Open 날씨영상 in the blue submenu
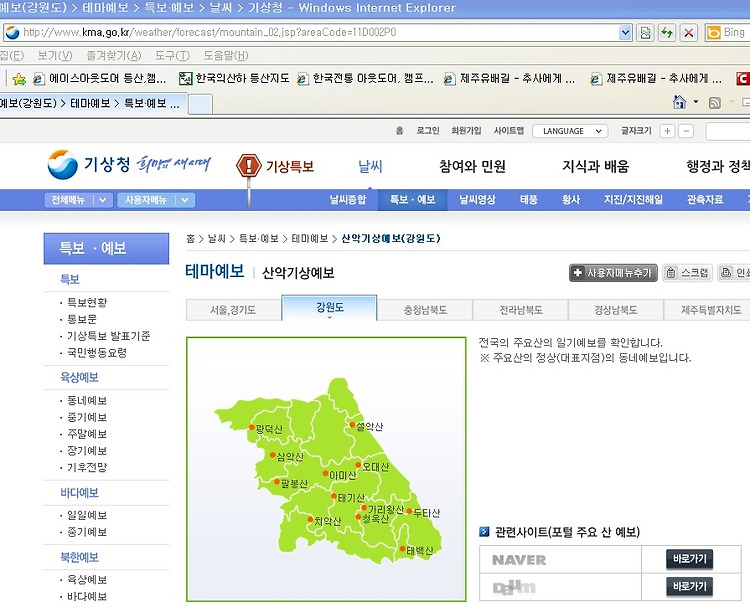Image resolution: width=750 pixels, height=607 pixels. coord(477,199)
